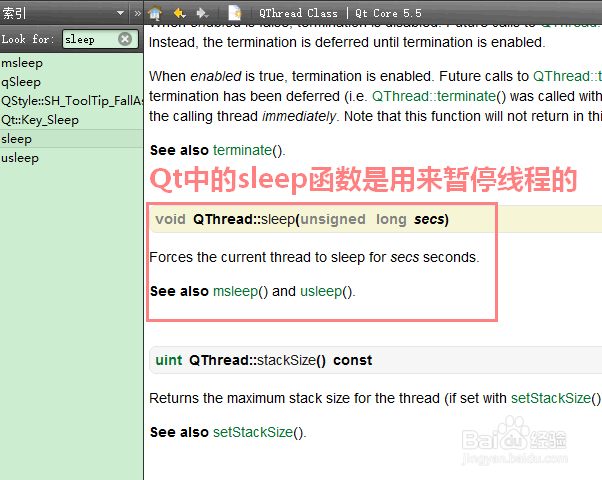
Task: Select the sleep entry in the index list
Action: point(71,139)
